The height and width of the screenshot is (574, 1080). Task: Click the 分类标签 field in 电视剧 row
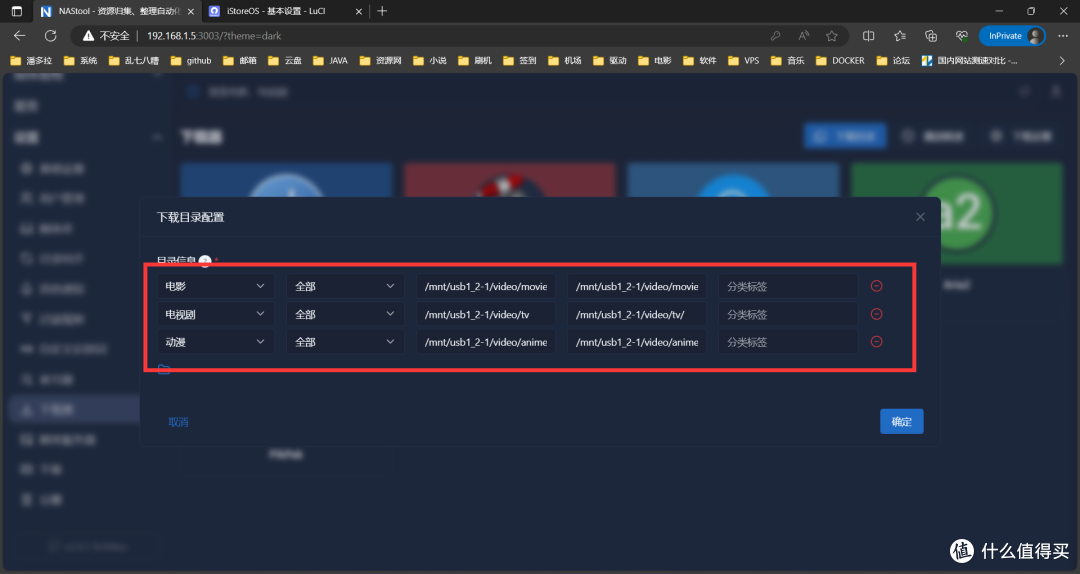coord(788,314)
